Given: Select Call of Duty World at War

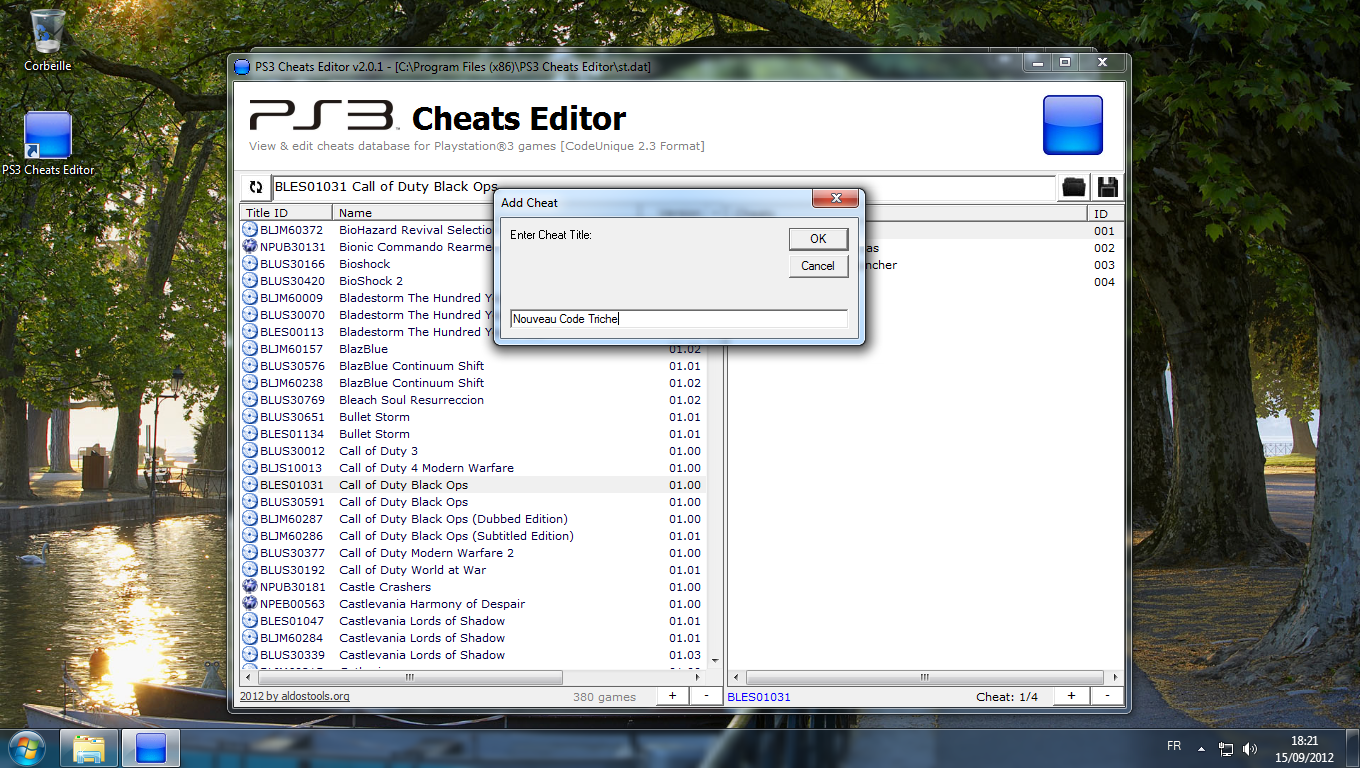Looking at the screenshot, I should coord(473,570).
